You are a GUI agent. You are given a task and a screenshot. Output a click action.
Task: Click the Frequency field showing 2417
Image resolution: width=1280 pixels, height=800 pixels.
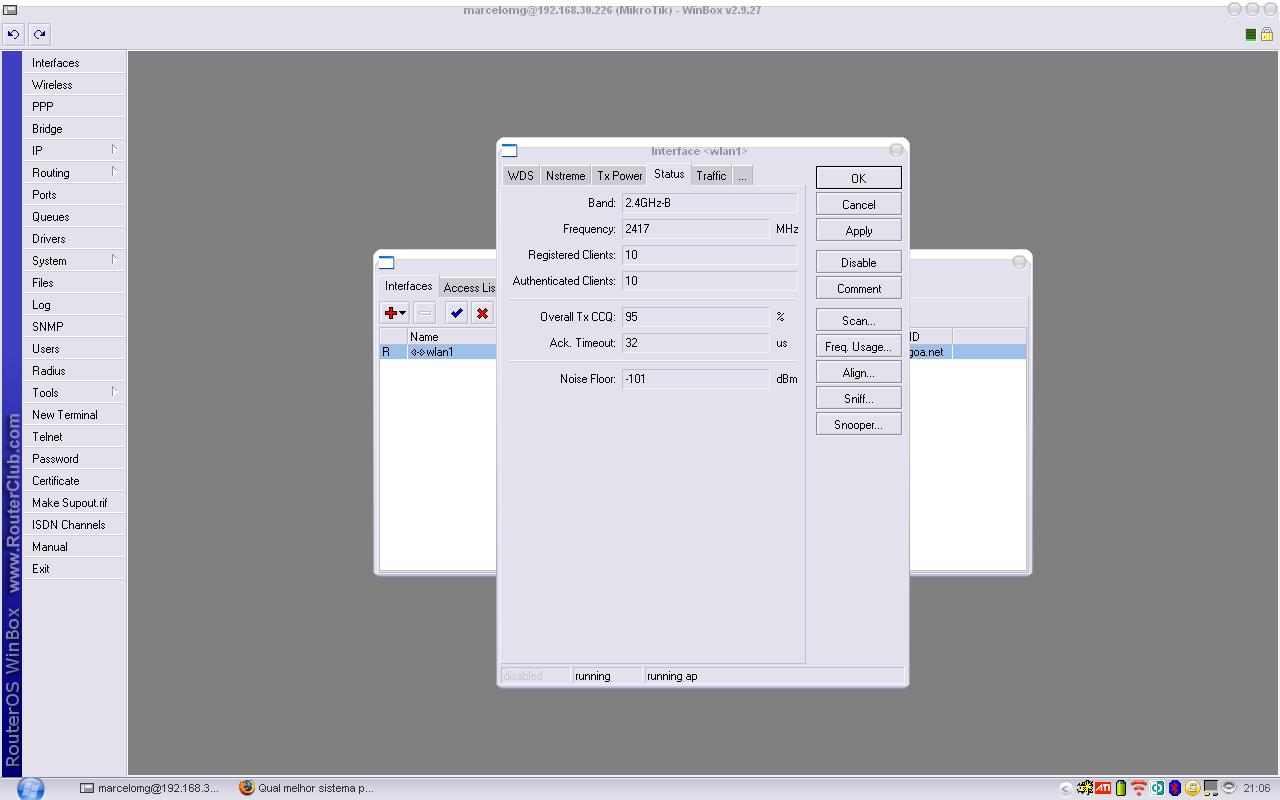(695, 229)
